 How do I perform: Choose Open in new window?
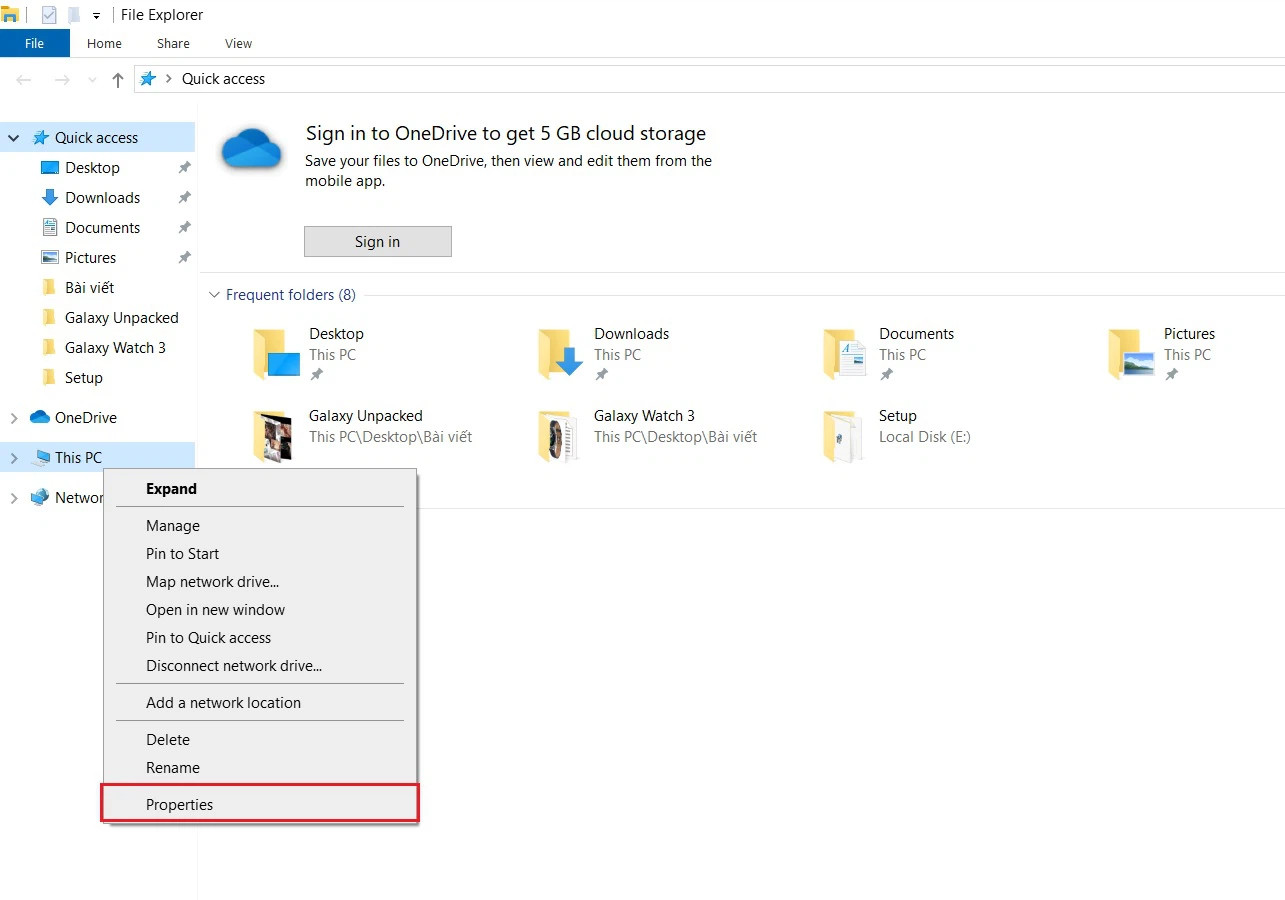pyautogui.click(x=260, y=610)
